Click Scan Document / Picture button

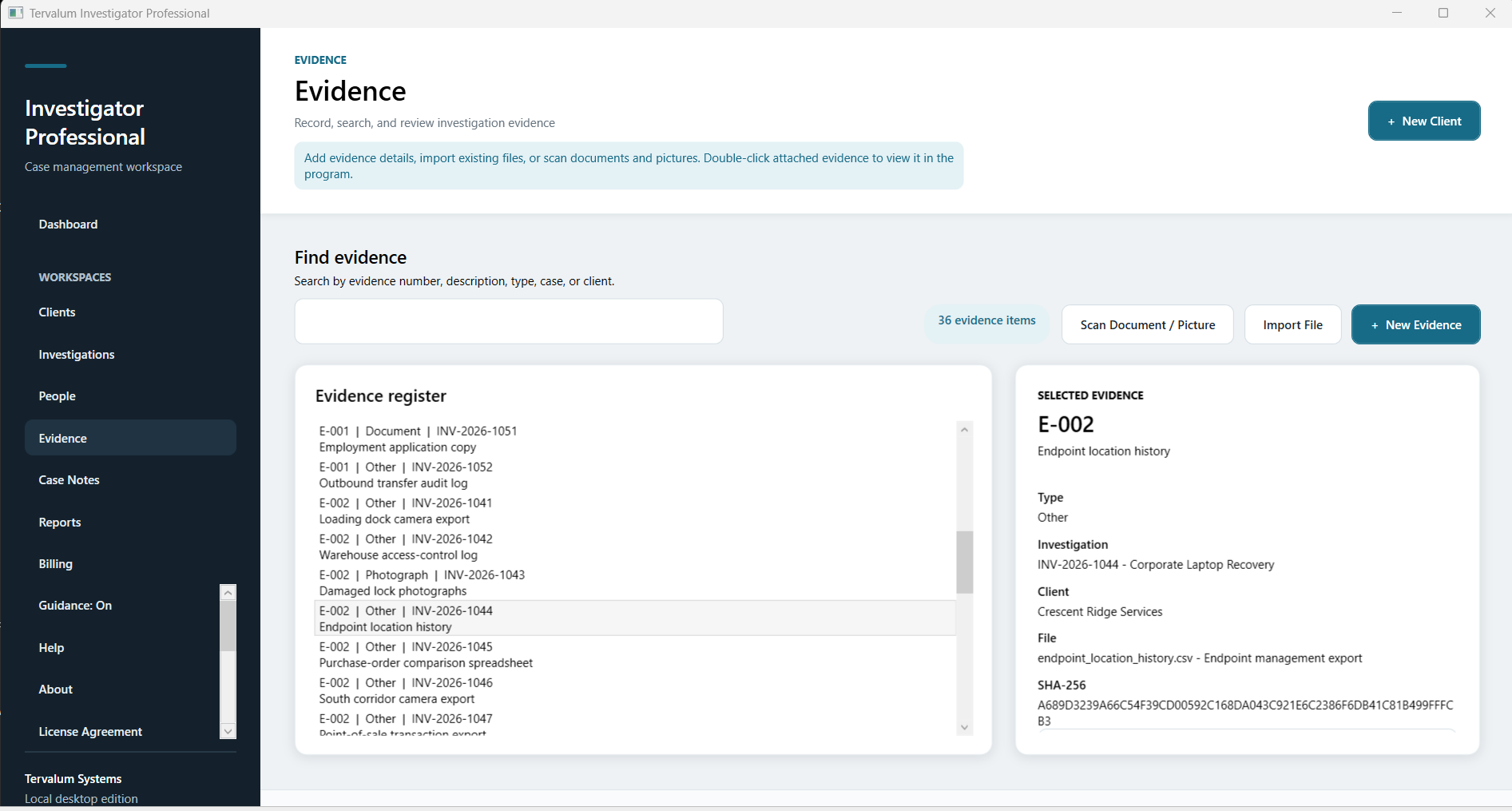click(x=1148, y=324)
